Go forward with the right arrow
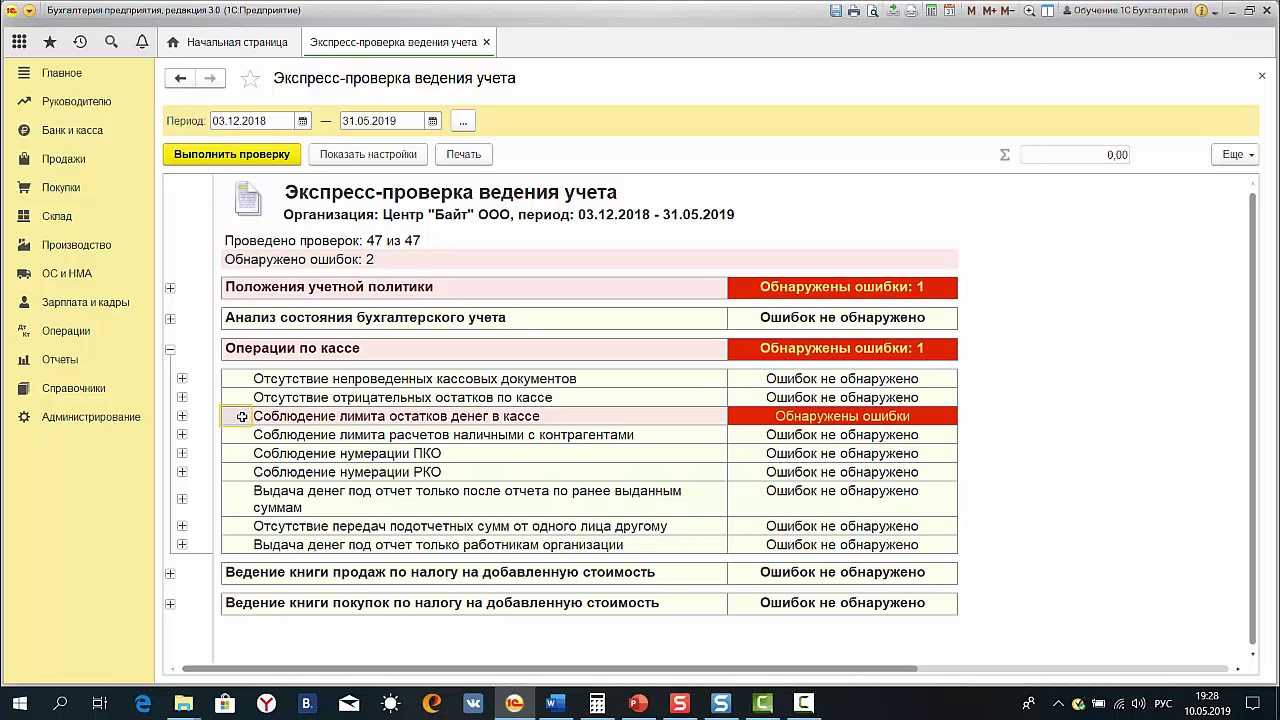 point(210,78)
